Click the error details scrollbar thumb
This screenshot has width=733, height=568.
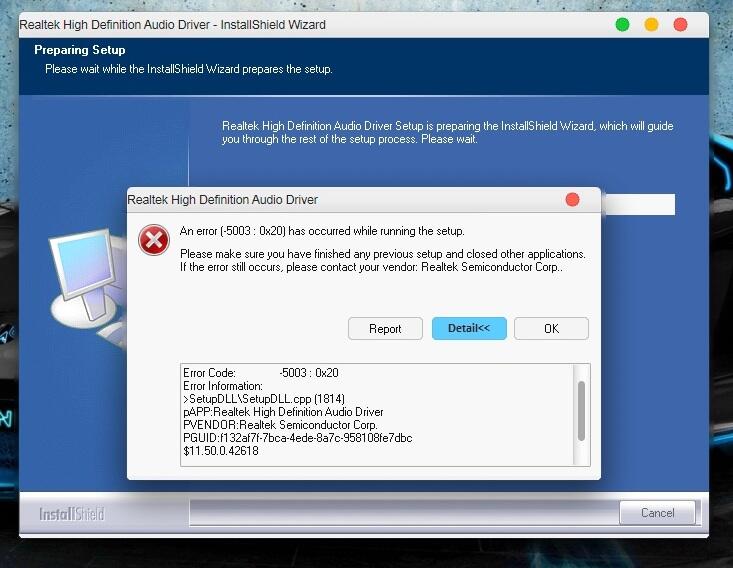click(582, 411)
